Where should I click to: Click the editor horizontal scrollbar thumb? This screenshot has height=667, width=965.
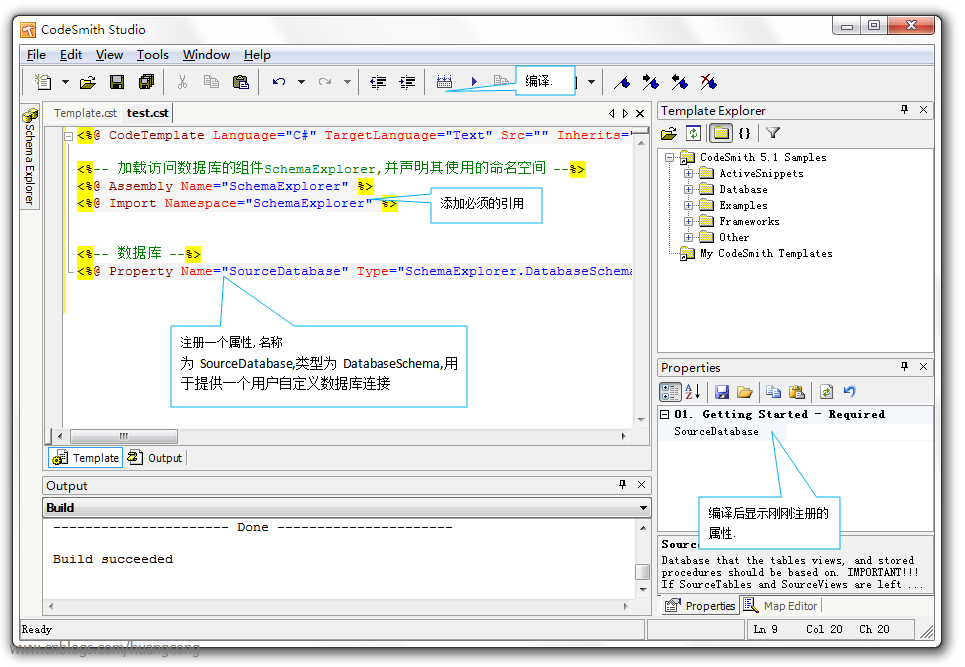tap(124, 436)
